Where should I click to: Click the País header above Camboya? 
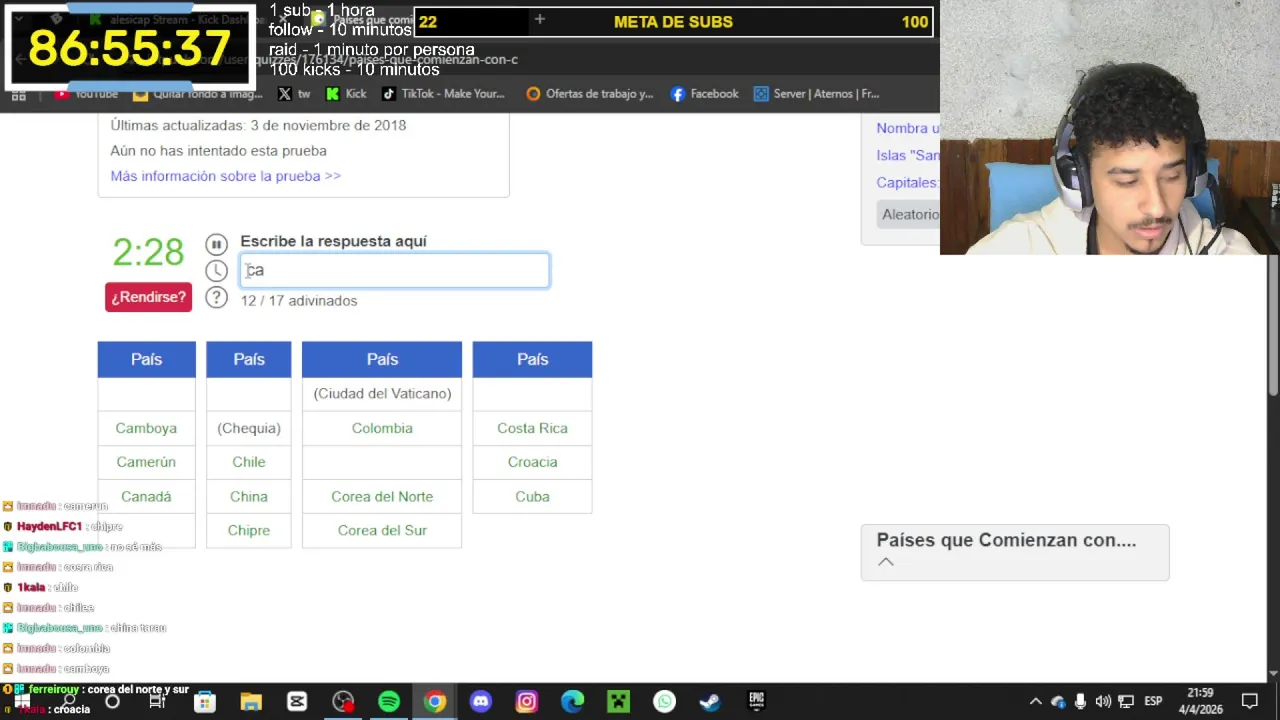(x=146, y=359)
